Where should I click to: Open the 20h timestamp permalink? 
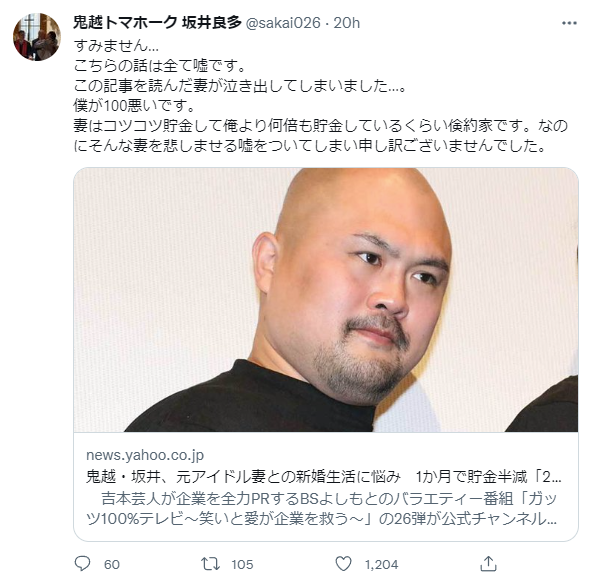coord(346,23)
